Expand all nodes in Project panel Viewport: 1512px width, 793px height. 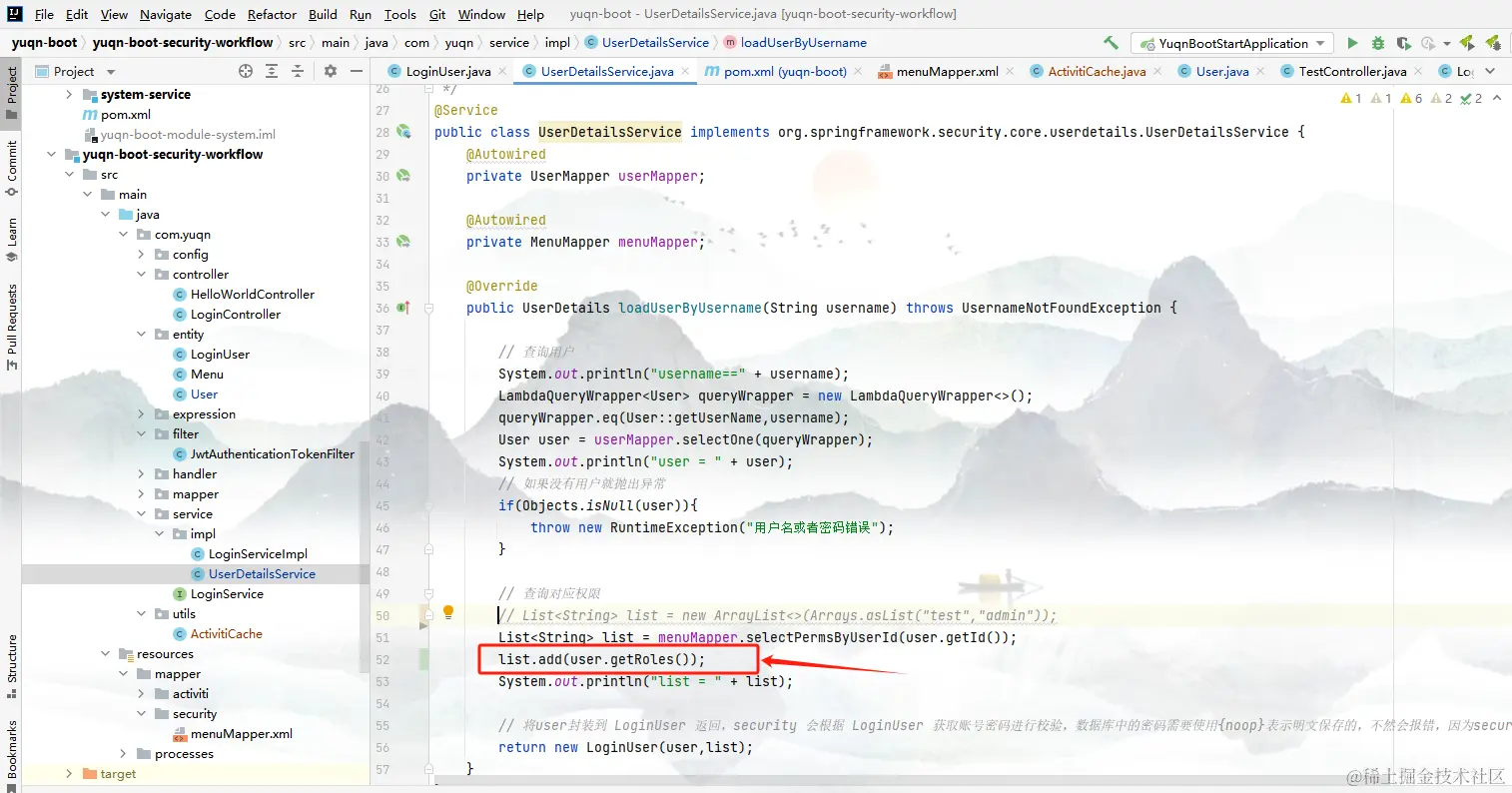[272, 71]
